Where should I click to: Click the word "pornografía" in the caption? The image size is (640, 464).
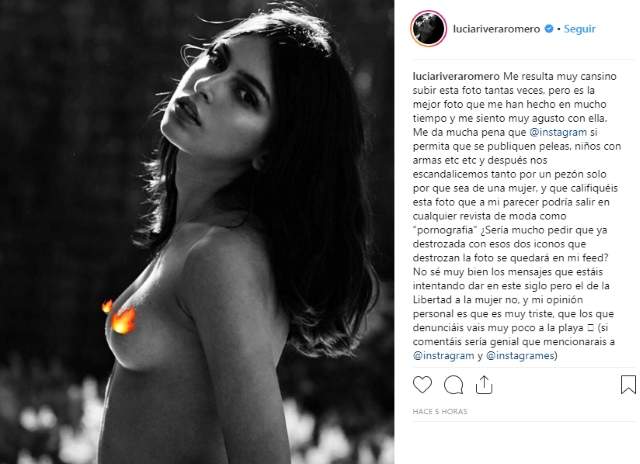point(445,230)
